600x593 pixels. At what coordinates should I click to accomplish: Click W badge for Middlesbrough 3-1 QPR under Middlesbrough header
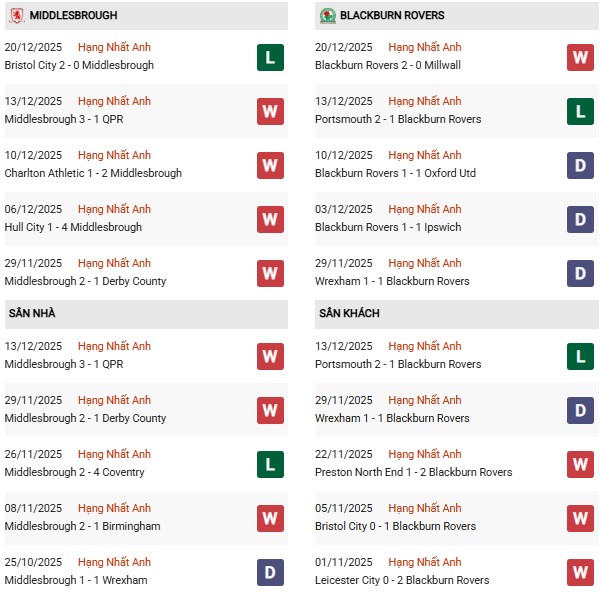(270, 111)
